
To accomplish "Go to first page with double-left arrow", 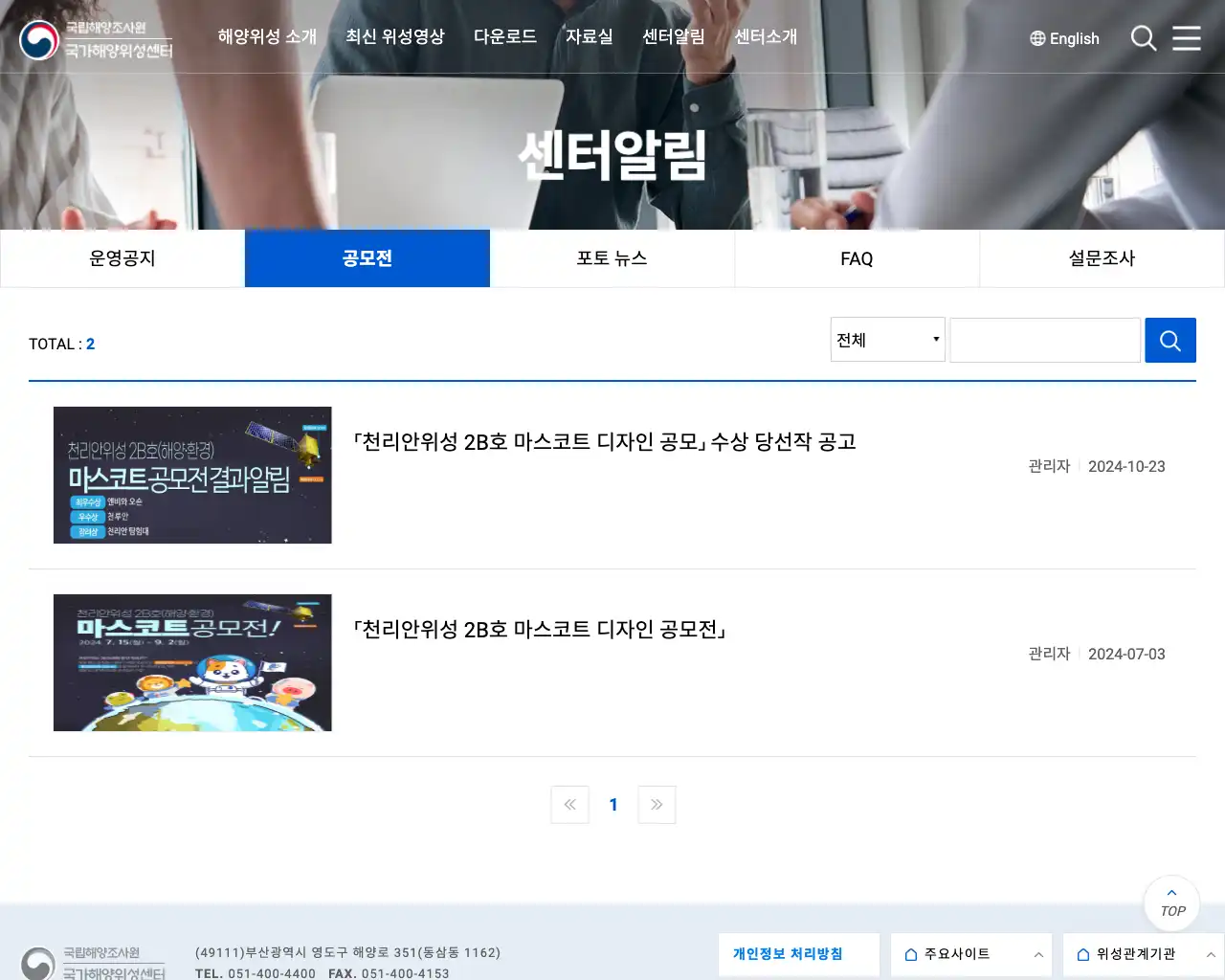I will pyautogui.click(x=569, y=805).
